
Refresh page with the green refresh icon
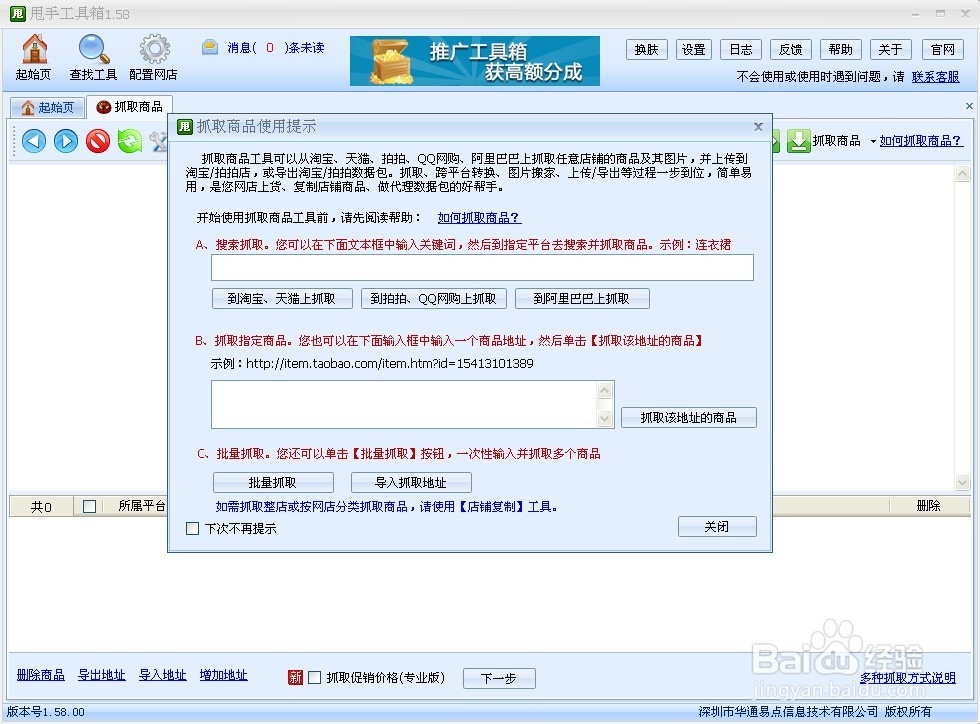pyautogui.click(x=130, y=141)
